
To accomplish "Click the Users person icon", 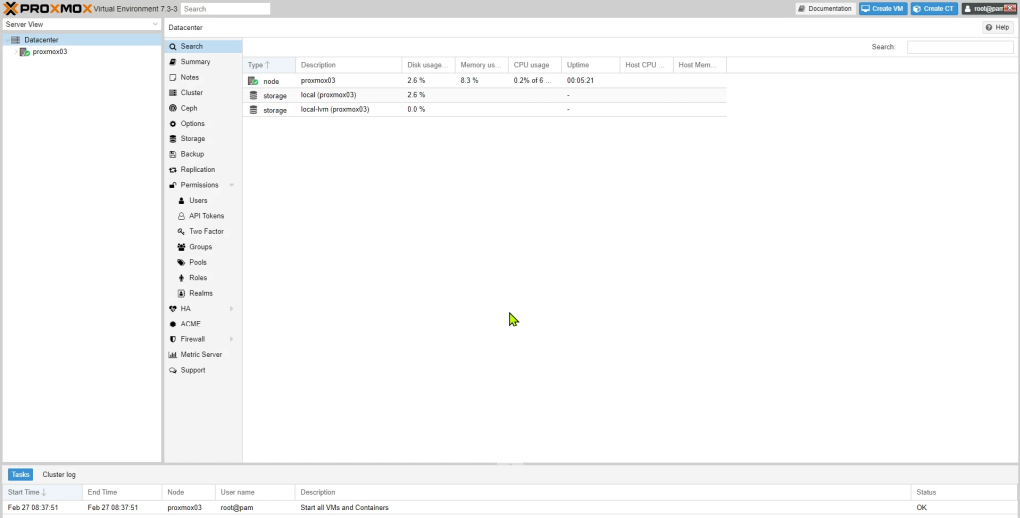I will pyautogui.click(x=181, y=201).
